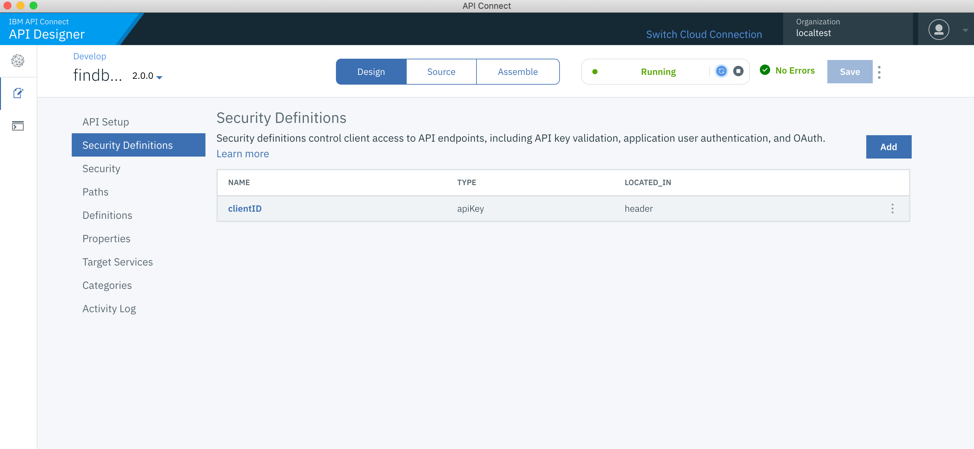Select the Drafts edit icon in sidebar
Image resolution: width=974 pixels, height=449 pixels.
(18, 94)
